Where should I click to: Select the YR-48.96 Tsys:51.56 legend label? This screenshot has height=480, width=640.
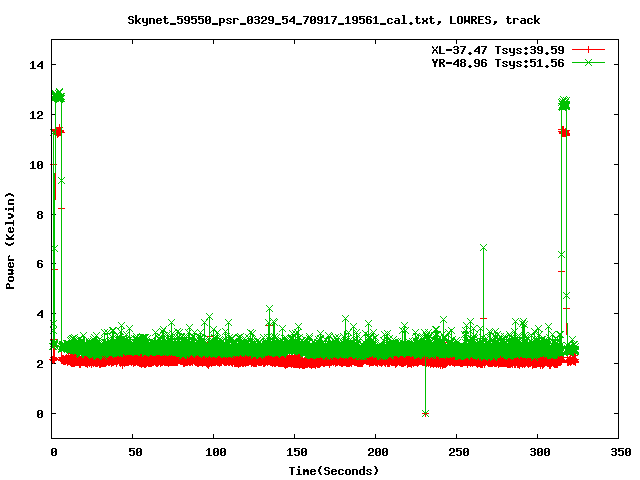tap(498, 63)
